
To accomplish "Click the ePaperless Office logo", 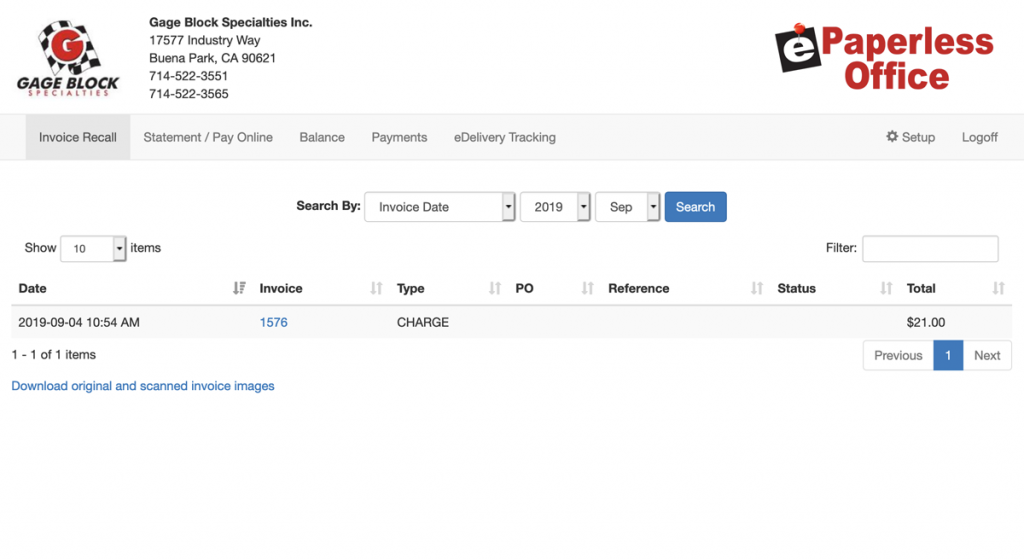I will [x=883, y=58].
